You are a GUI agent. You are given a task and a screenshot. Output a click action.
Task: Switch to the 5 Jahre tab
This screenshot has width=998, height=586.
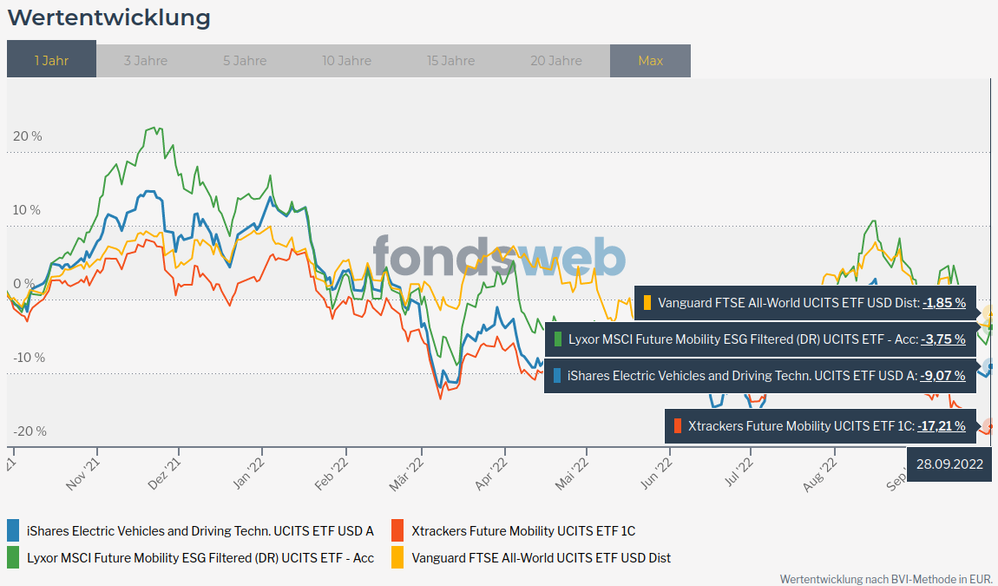245,60
